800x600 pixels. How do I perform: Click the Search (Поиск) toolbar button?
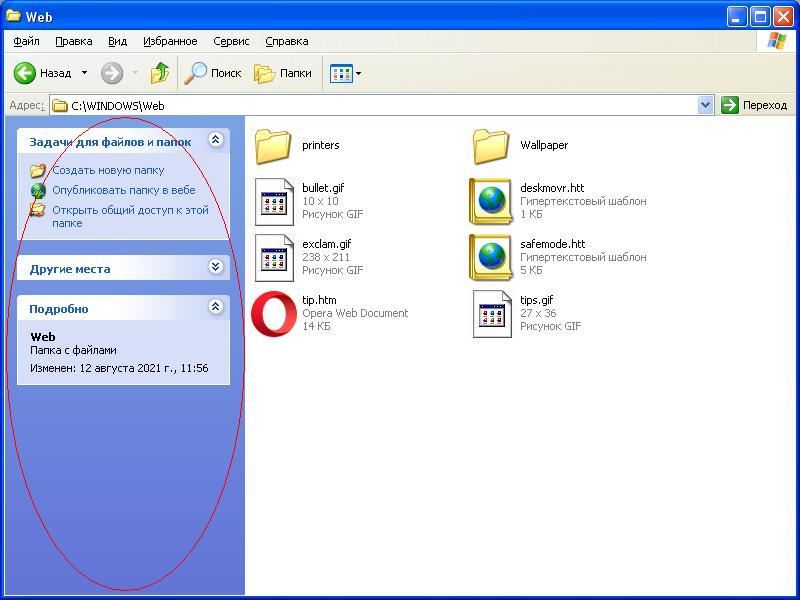(214, 73)
